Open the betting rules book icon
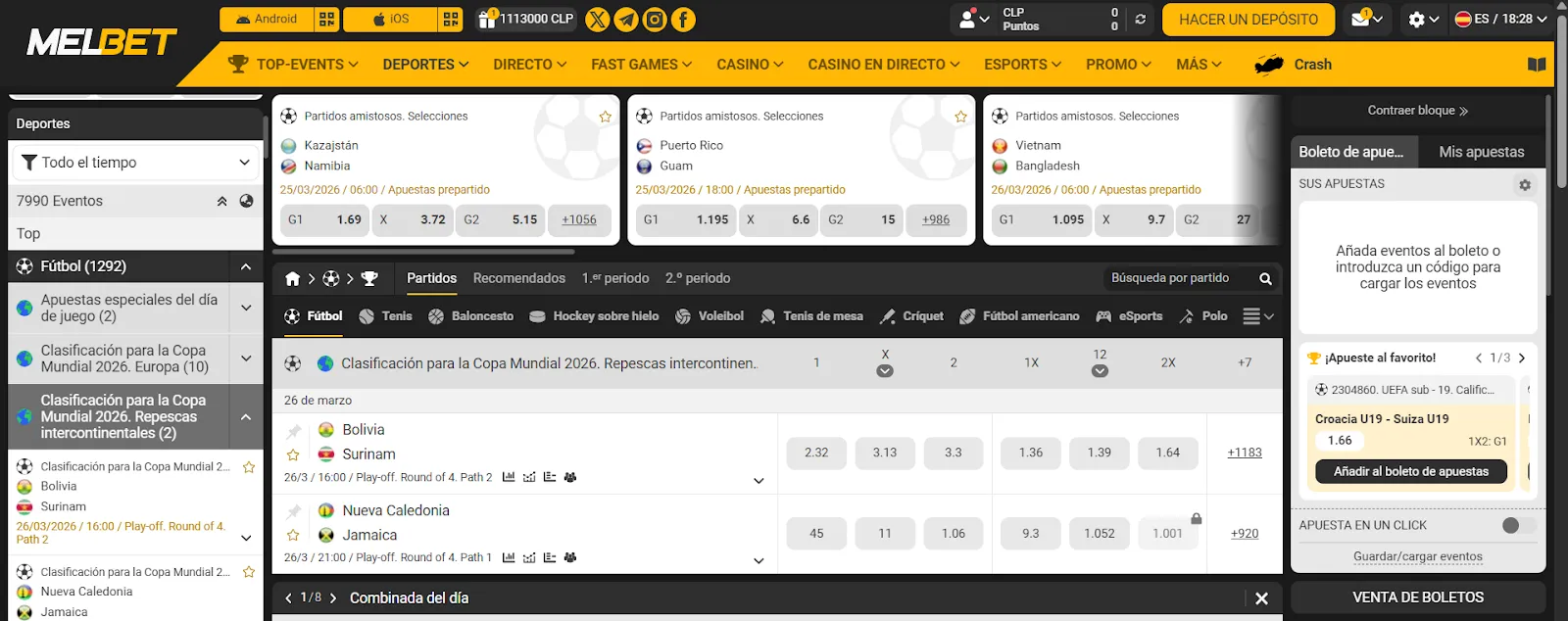1568x621 pixels. [x=1537, y=65]
